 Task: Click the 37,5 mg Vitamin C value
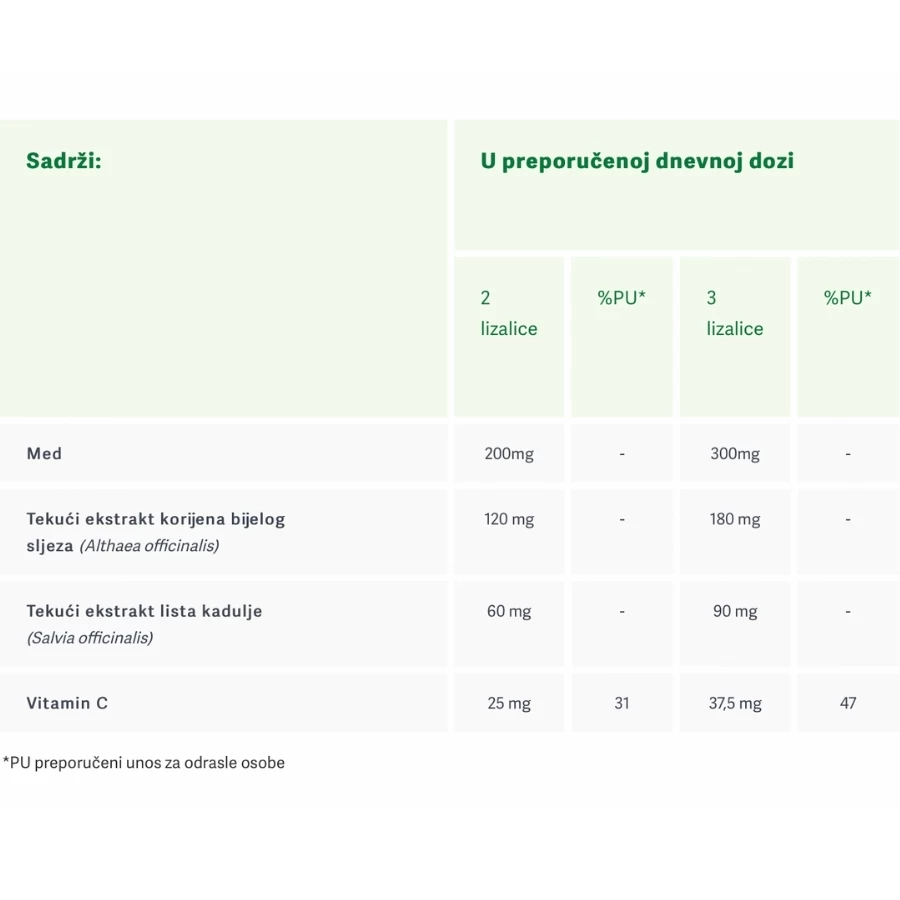click(735, 704)
